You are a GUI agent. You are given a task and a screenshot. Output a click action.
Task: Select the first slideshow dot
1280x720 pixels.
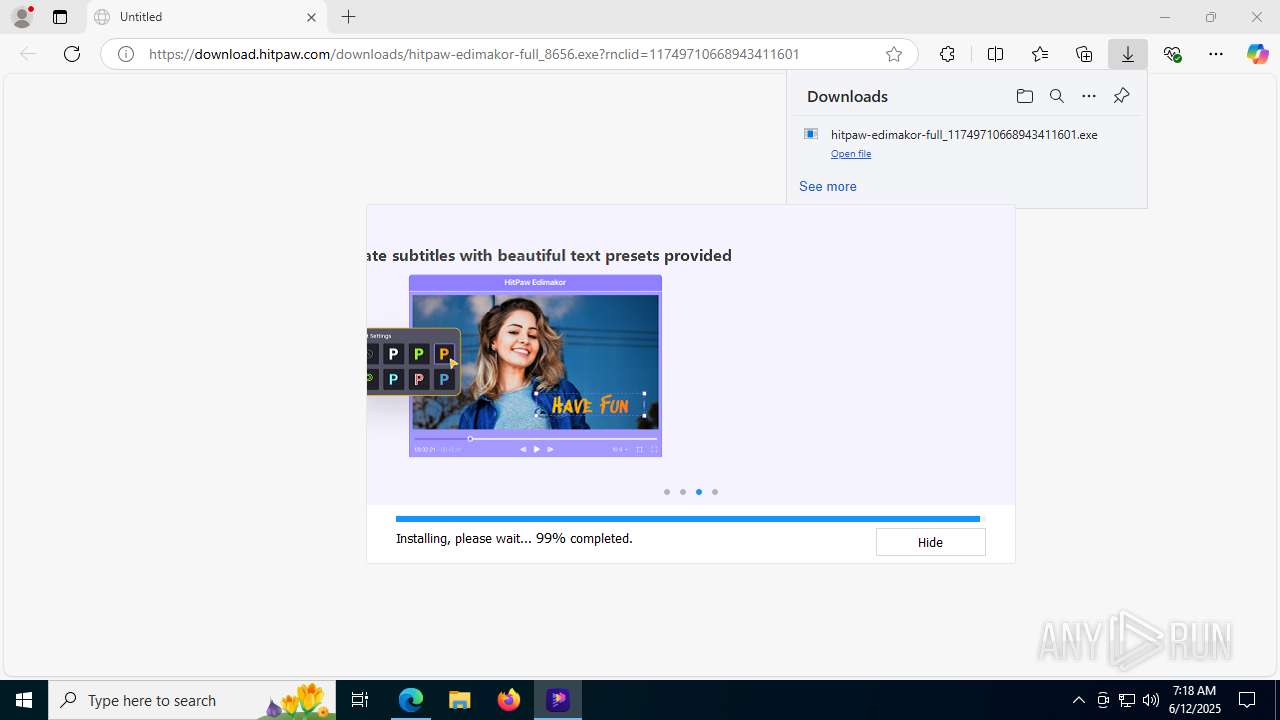[667, 492]
